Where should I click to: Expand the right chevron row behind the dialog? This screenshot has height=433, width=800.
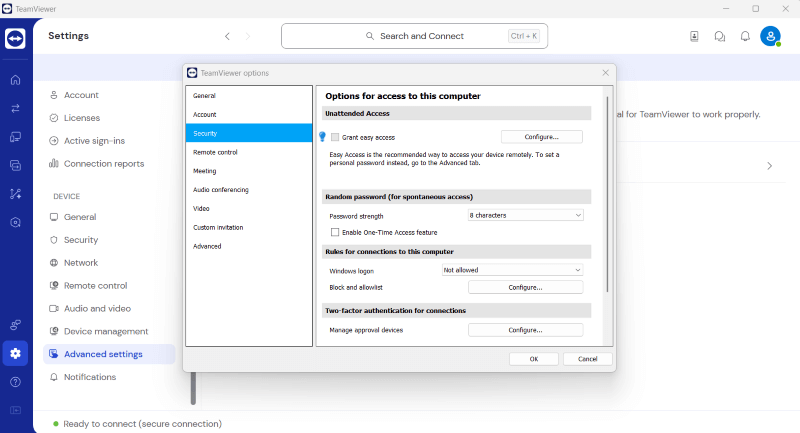pos(769,166)
